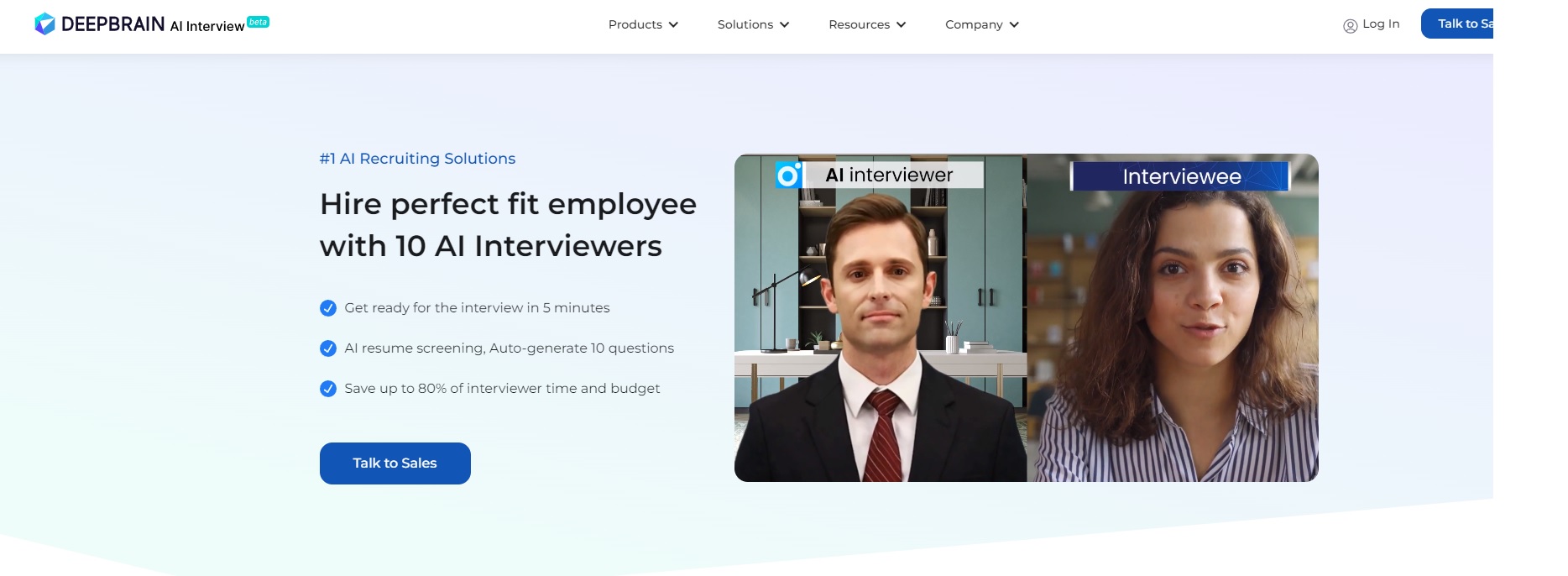Viewport: 1568px width, 576px height.
Task: Click checkmark icon beside 'AI resume screening'
Action: 328,348
